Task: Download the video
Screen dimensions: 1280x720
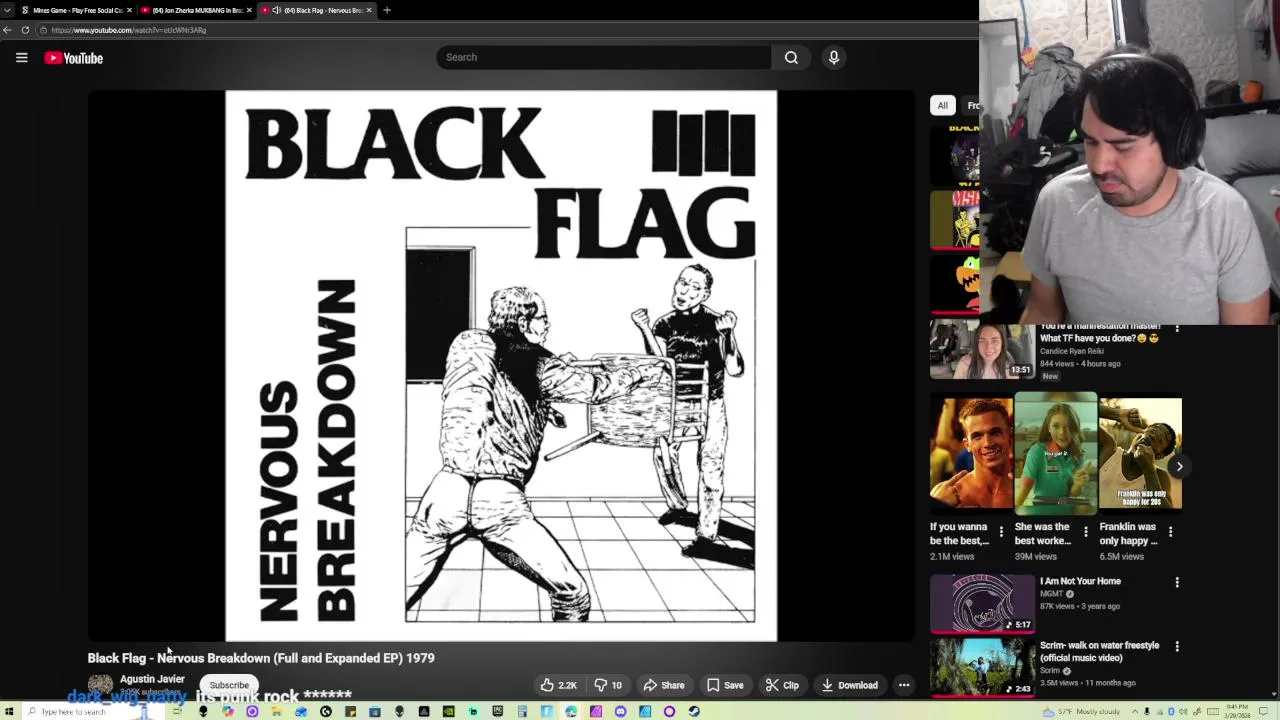Action: [849, 685]
